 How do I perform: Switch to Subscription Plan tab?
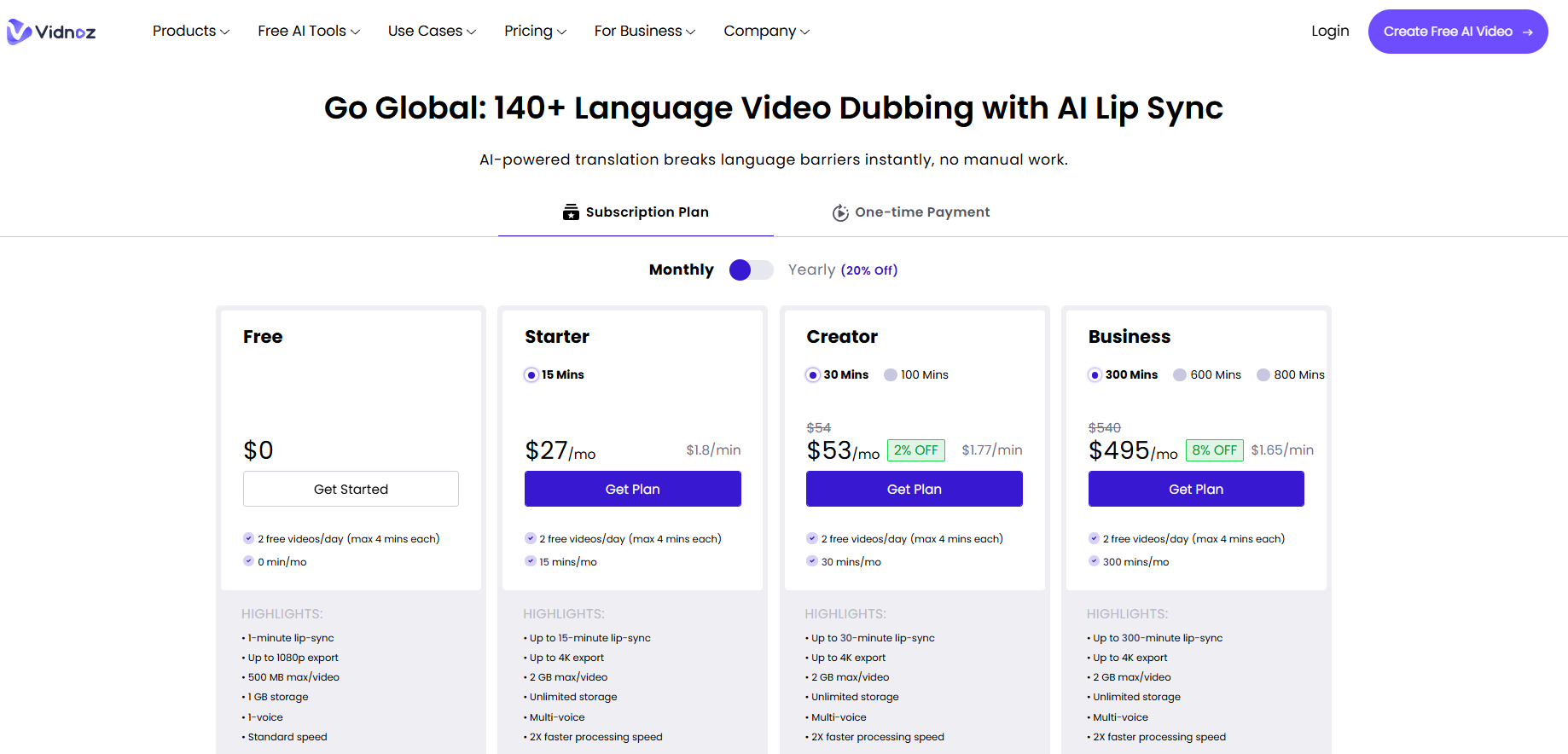pyautogui.click(x=636, y=212)
